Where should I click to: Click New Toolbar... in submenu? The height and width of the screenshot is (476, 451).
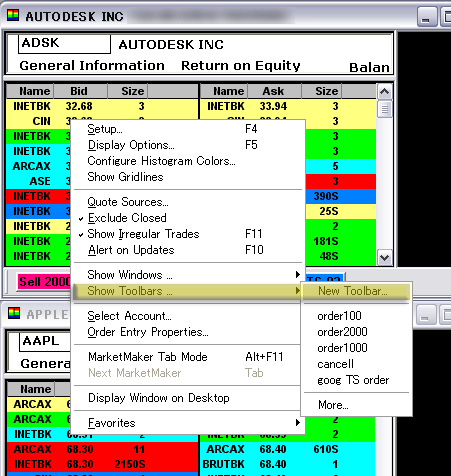tap(356, 291)
